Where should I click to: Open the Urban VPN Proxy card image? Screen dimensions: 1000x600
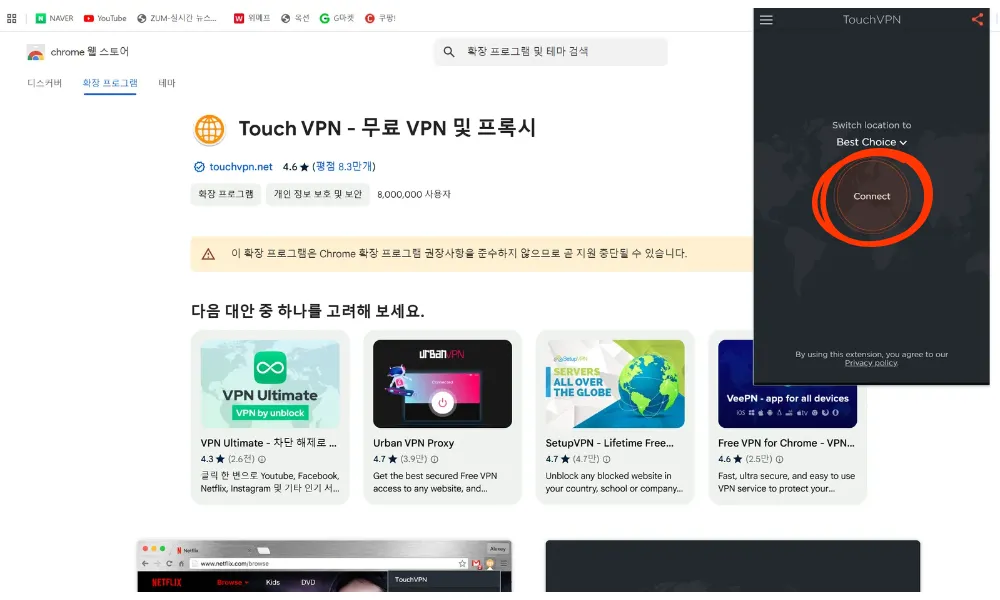click(442, 384)
